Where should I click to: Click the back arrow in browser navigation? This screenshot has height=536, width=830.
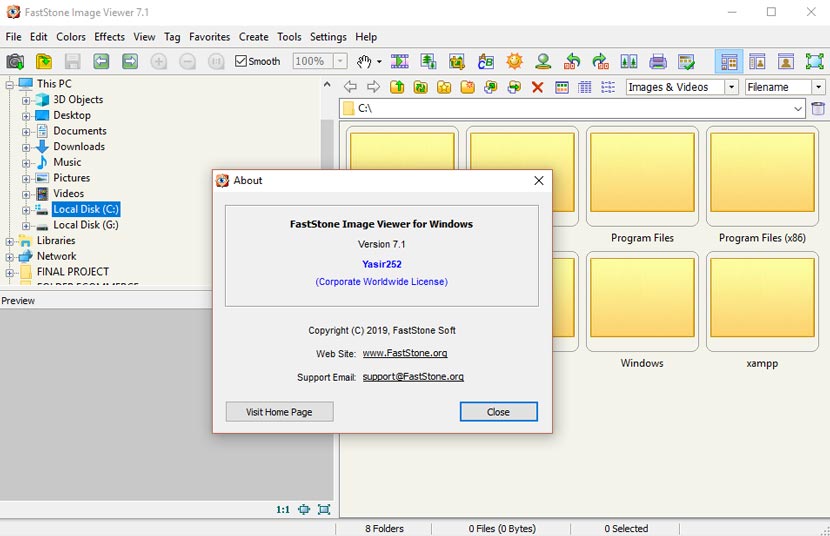click(350, 87)
